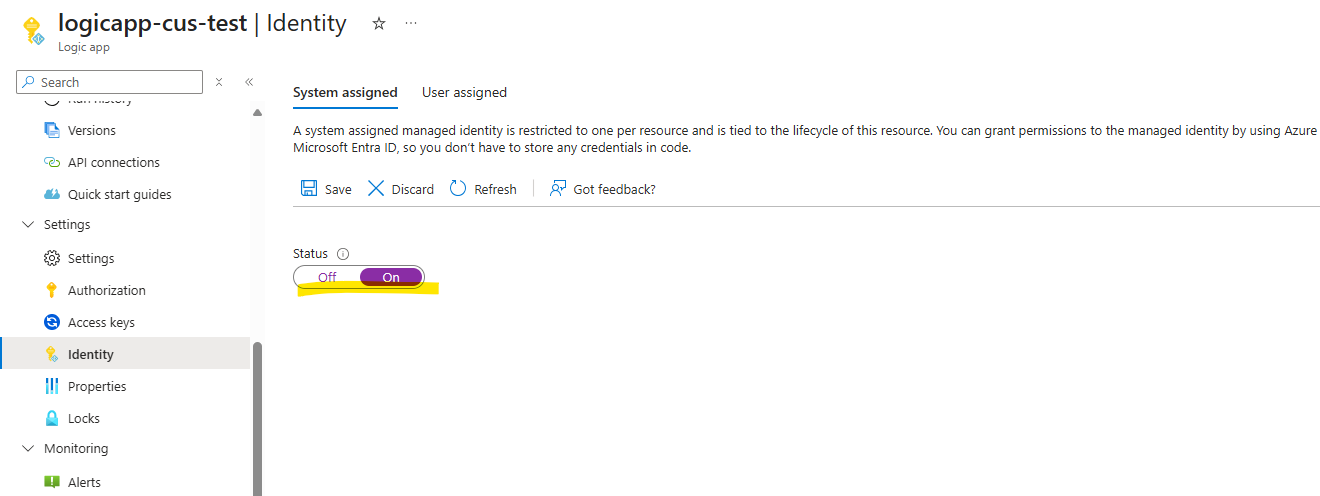Open the API connections sidebar item
Viewport: 1320px width, 496px height.
113,162
